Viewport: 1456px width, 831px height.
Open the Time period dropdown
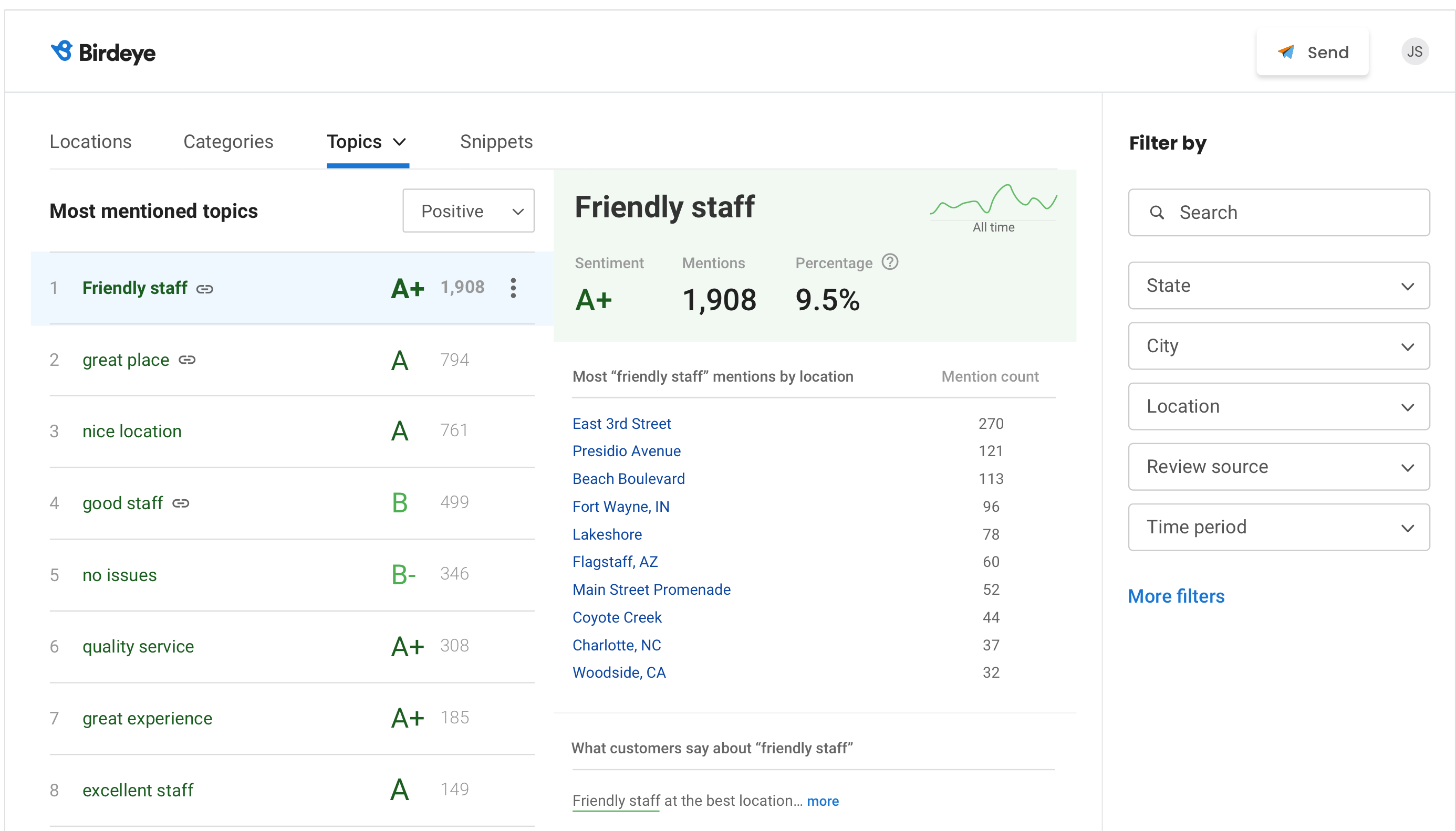click(x=1278, y=527)
